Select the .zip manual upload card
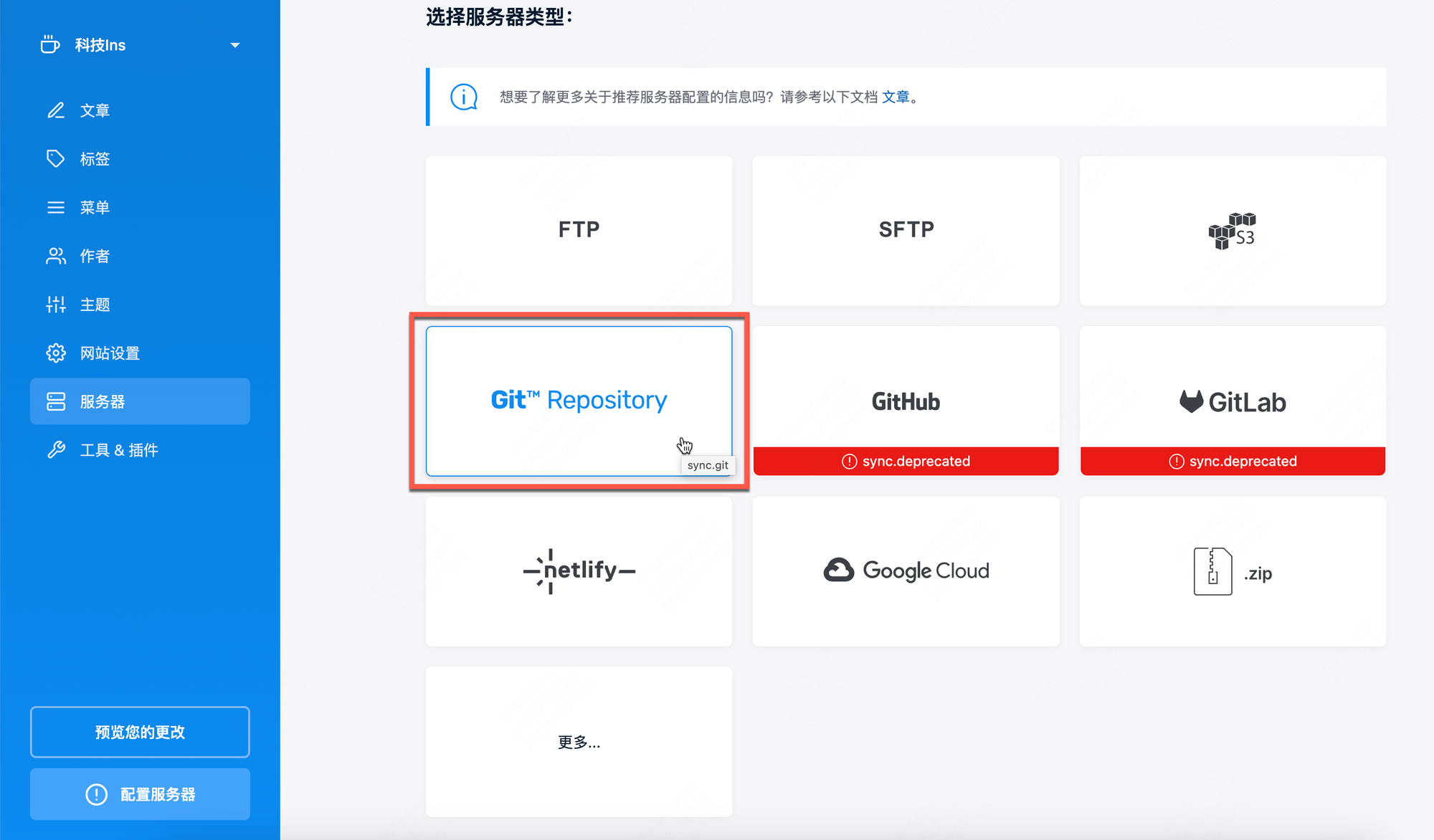This screenshot has height=840, width=1434. (x=1233, y=571)
